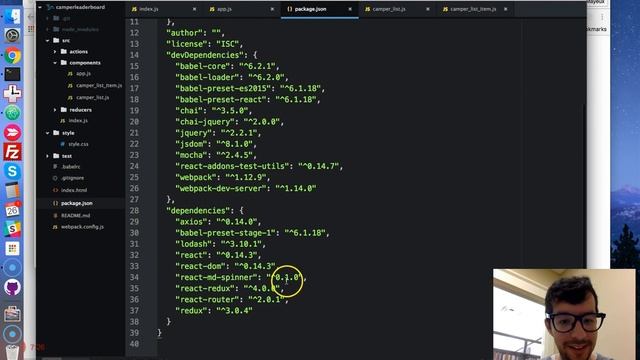640x360 pixels.
Task: Select the package.json tab
Action: tap(320, 9)
